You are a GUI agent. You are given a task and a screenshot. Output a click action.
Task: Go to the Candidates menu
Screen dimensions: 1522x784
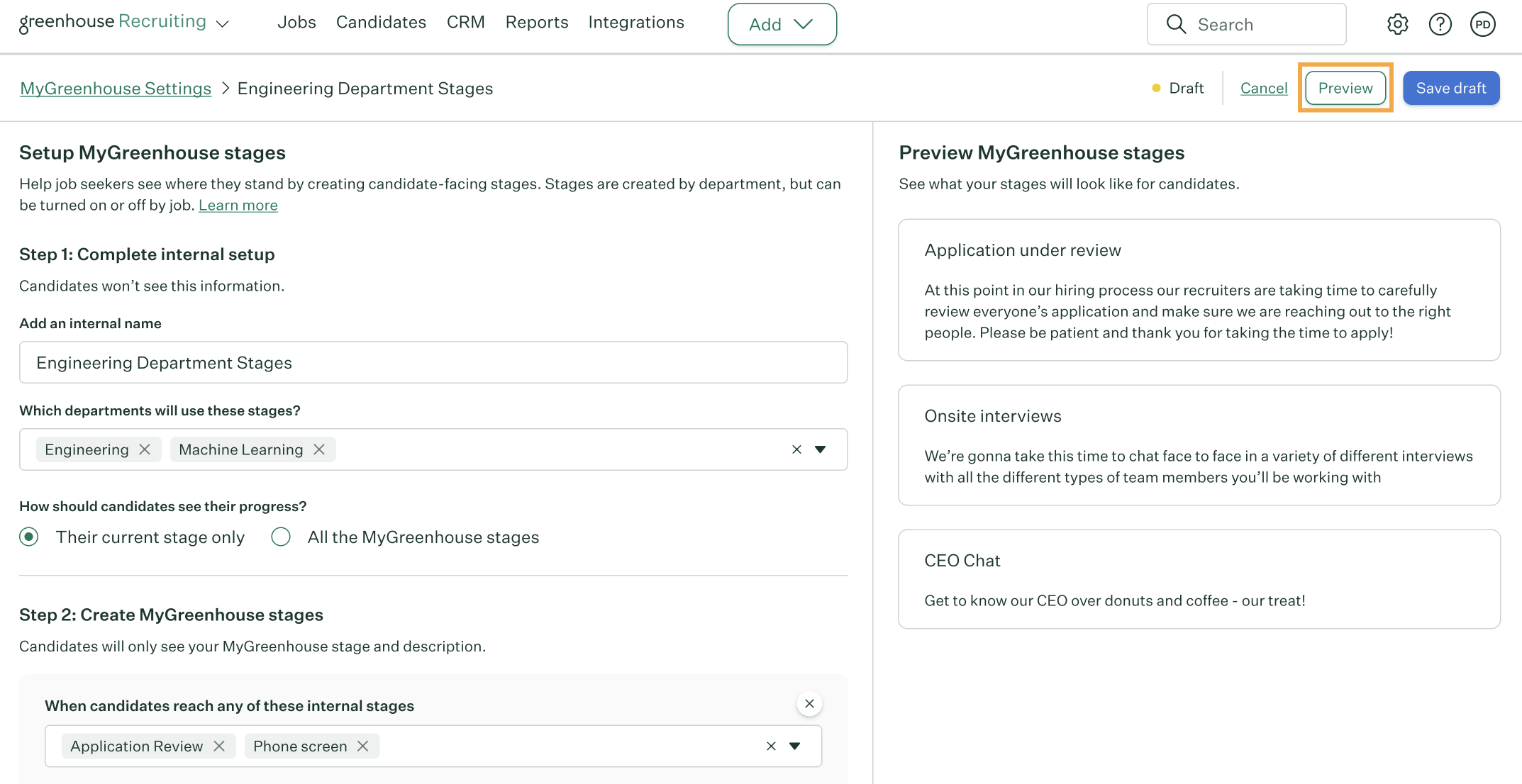[381, 23]
